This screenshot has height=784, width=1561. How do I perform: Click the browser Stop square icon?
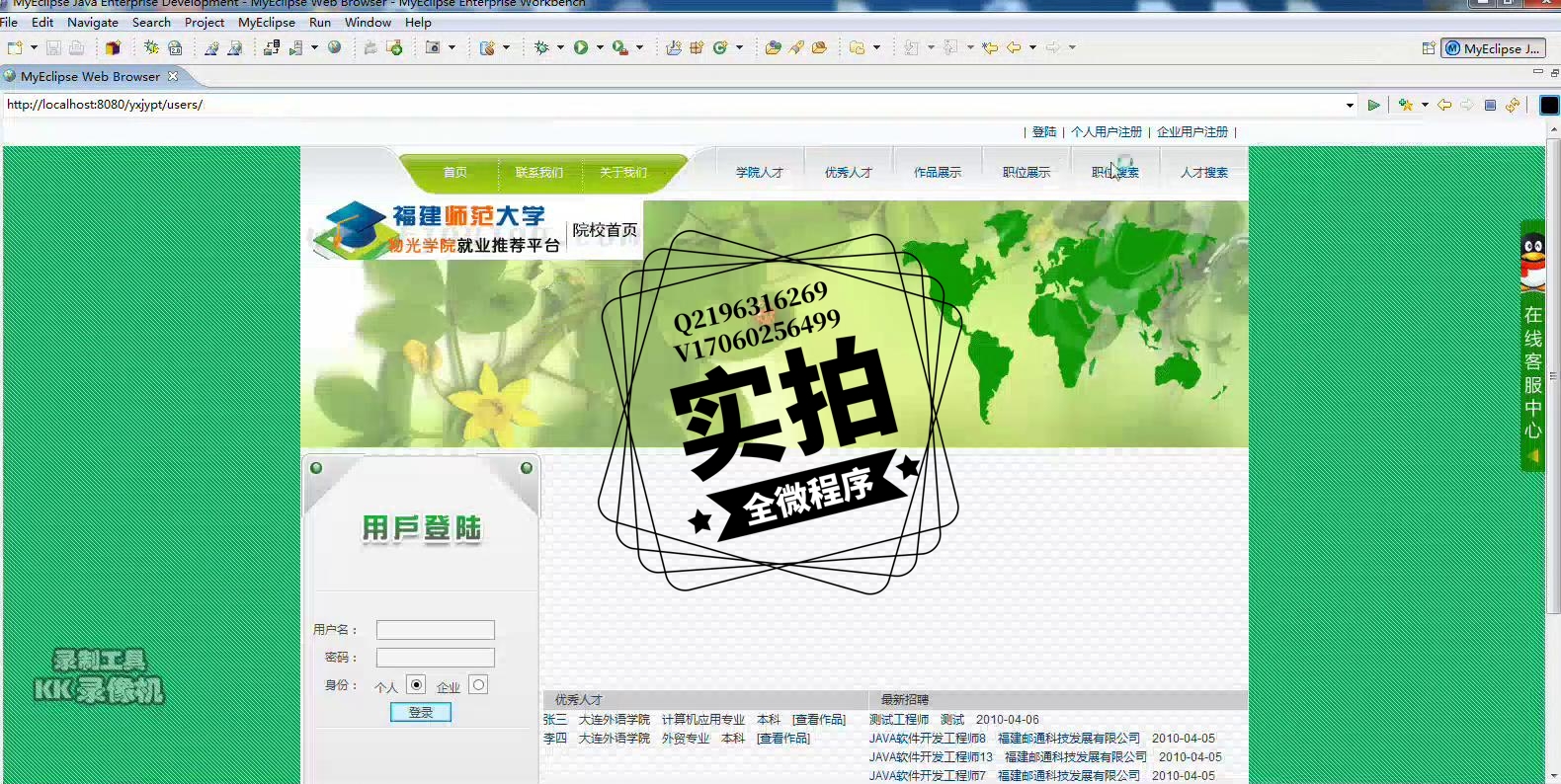point(1490,105)
